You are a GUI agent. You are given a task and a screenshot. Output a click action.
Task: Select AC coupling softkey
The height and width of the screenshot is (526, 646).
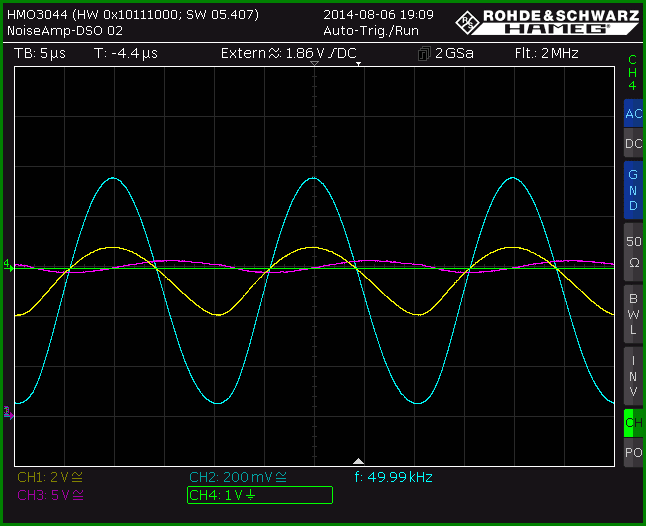tap(633, 113)
